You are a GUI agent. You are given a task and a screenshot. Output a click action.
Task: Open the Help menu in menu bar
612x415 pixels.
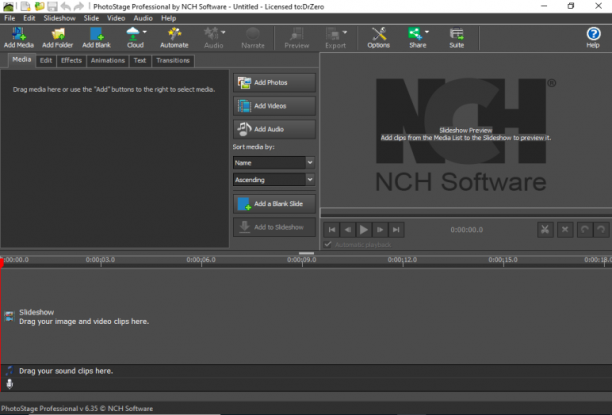pos(169,18)
